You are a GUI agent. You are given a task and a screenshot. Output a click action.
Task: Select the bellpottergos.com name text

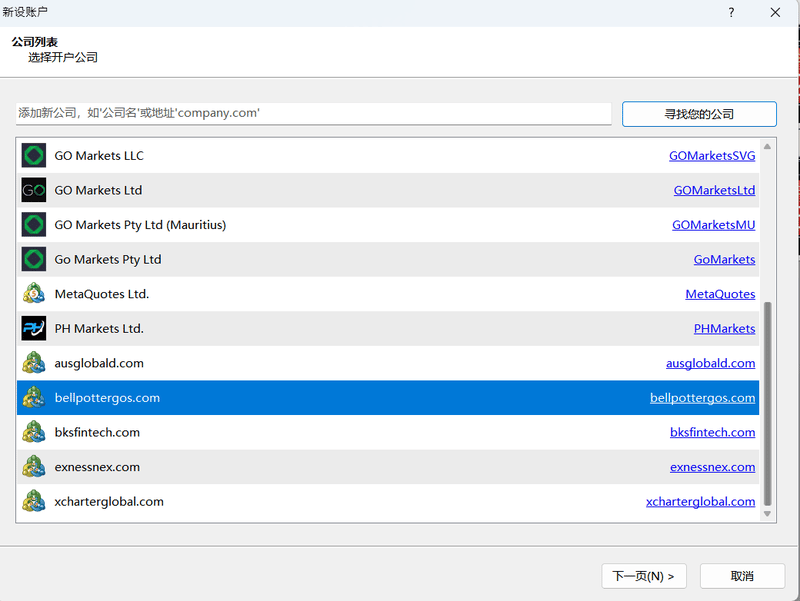(x=107, y=398)
